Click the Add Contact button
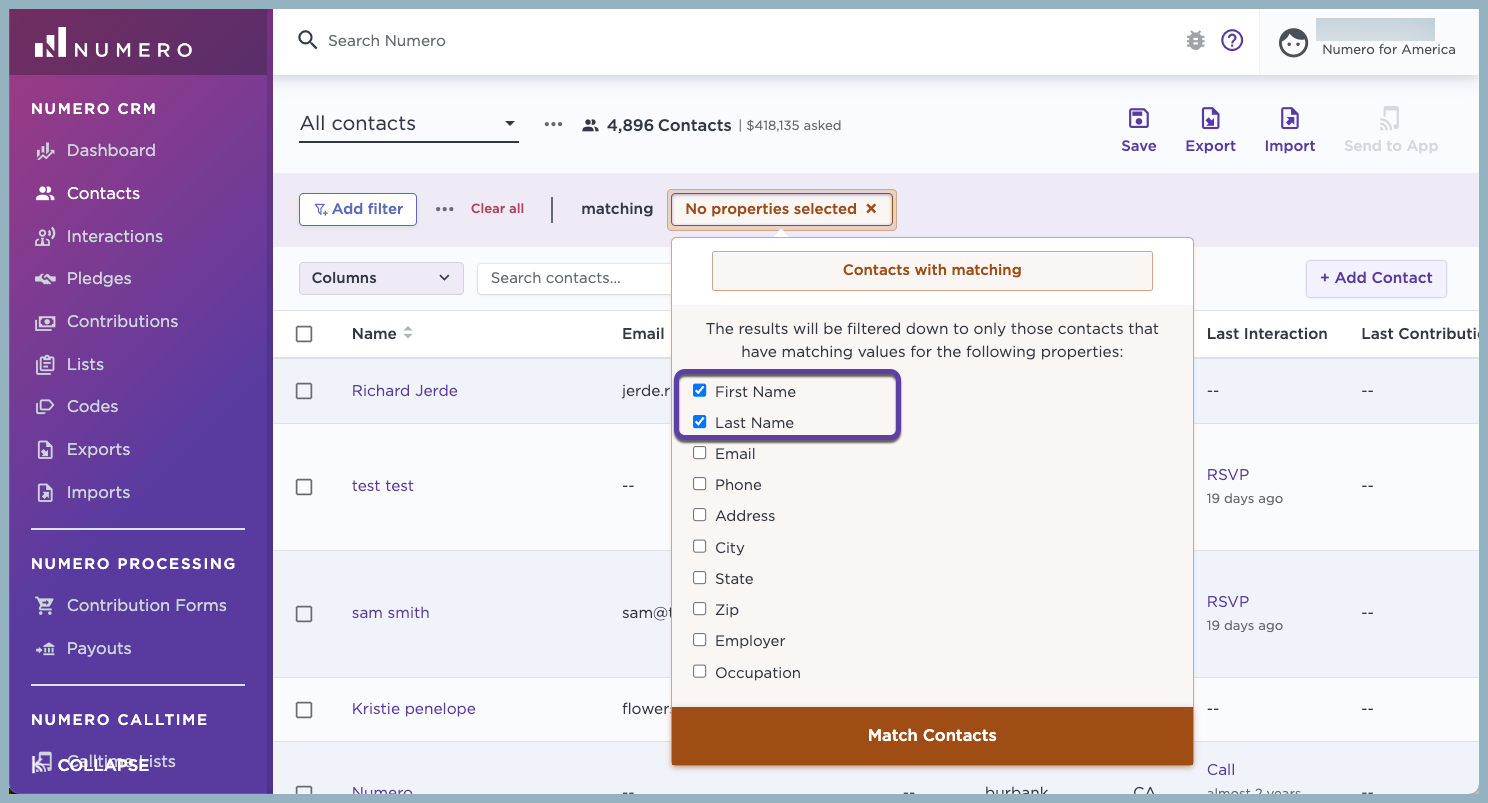The height and width of the screenshot is (803, 1488). 1376,278
